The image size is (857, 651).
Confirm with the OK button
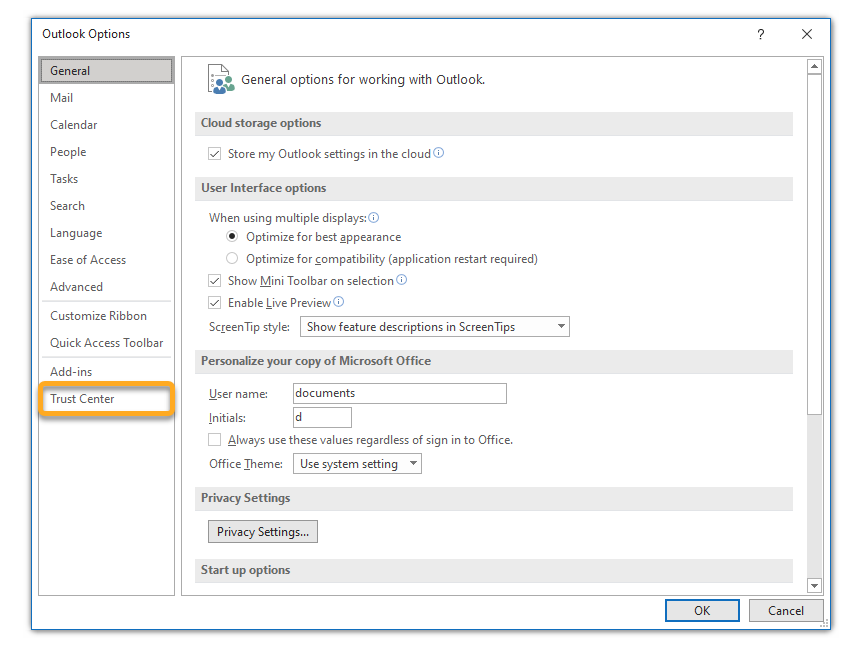click(702, 611)
